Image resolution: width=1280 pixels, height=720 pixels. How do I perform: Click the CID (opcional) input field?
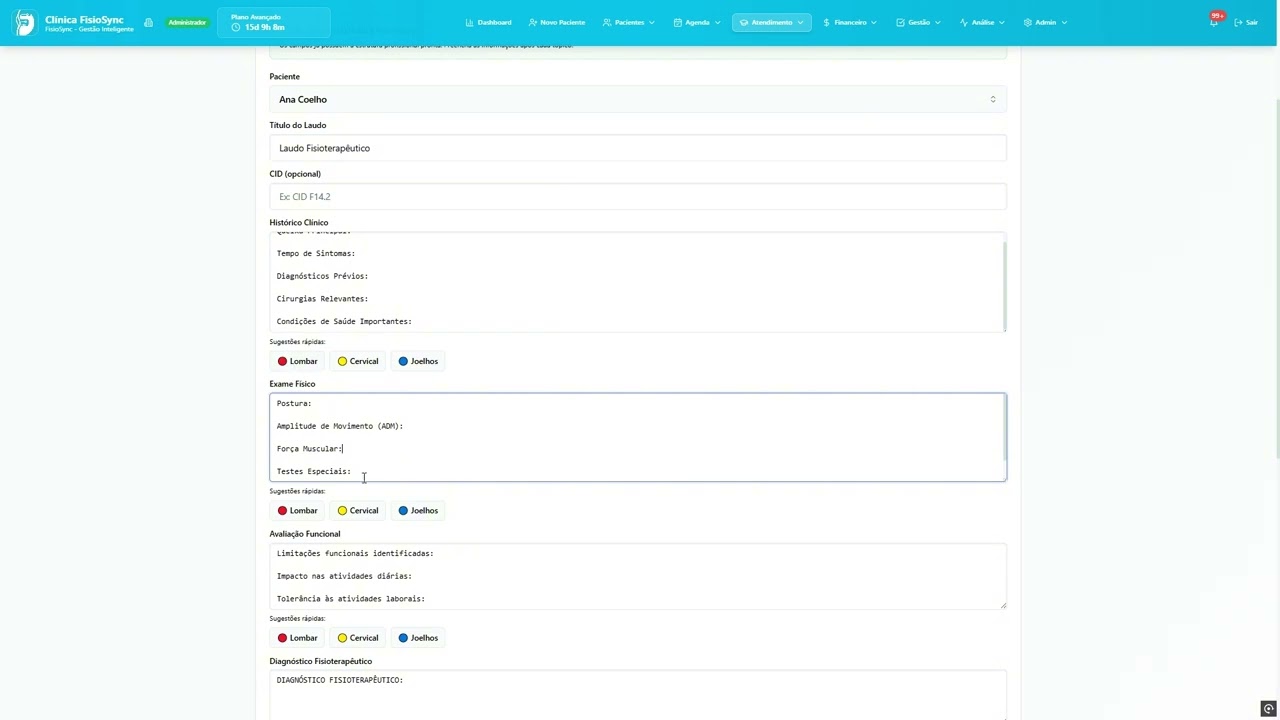click(x=637, y=197)
